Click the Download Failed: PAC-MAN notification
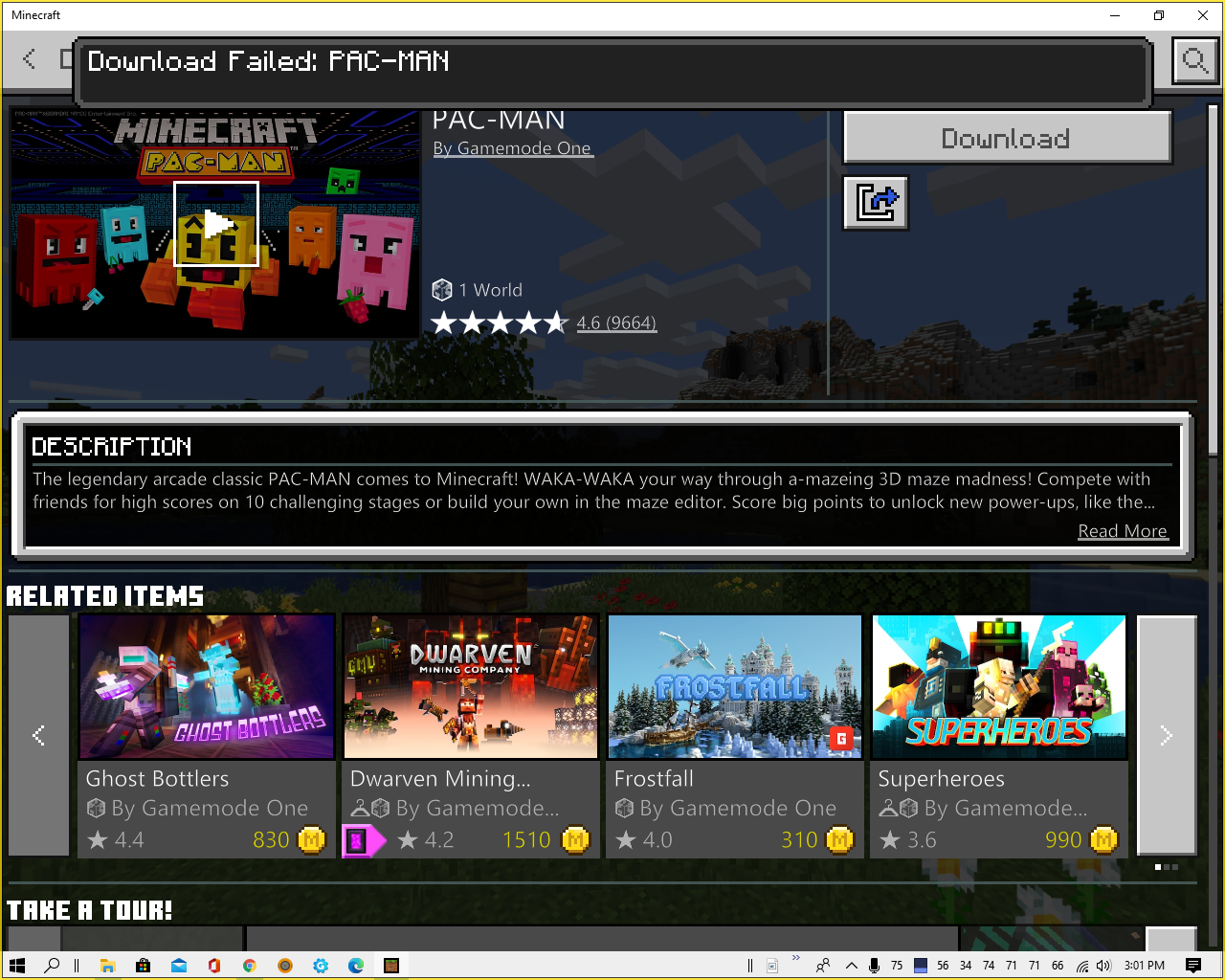The image size is (1225, 980). click(x=612, y=72)
